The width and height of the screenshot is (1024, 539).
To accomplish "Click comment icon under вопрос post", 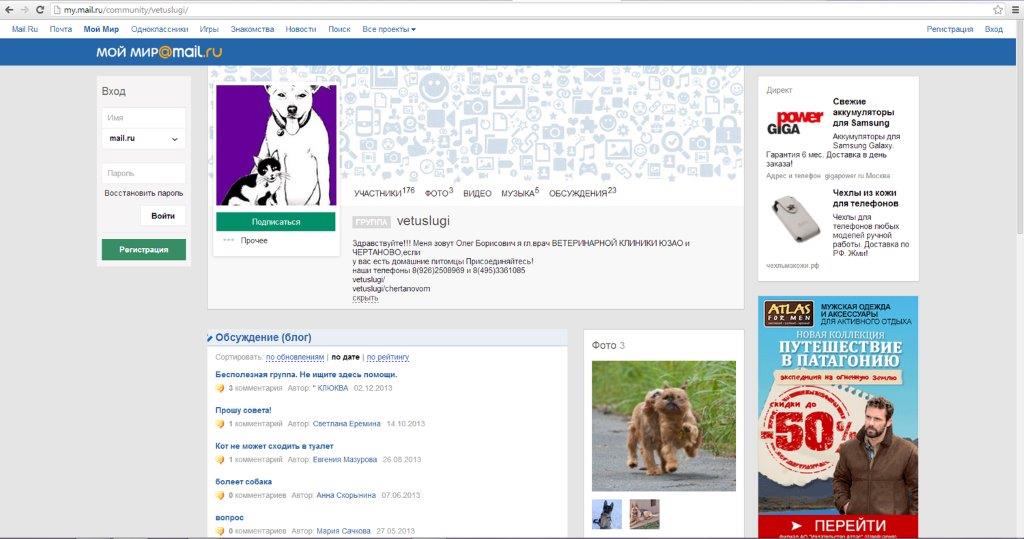I will (220, 531).
